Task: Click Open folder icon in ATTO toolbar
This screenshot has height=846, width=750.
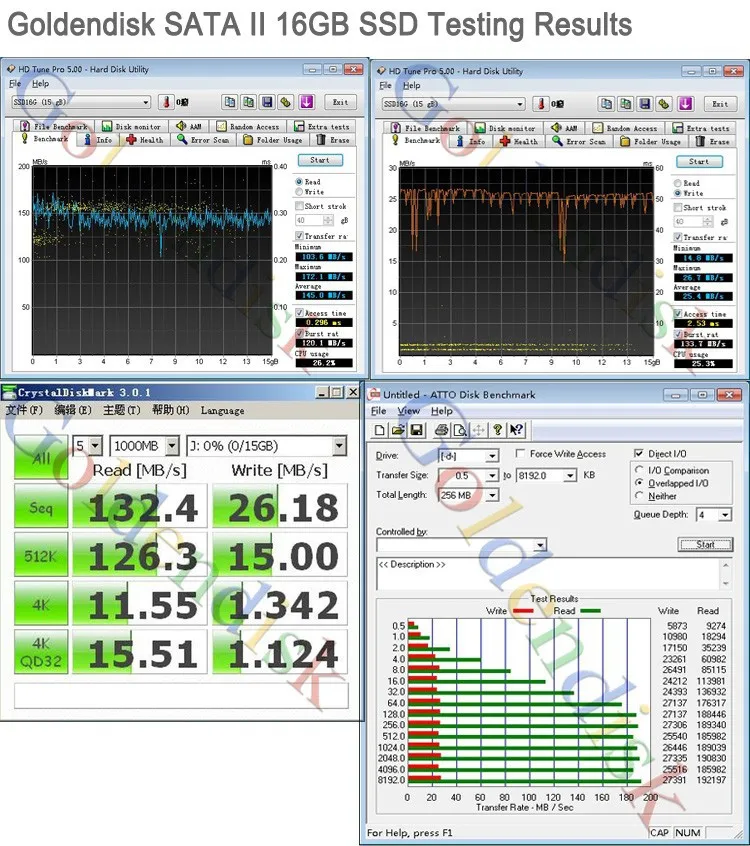Action: tap(398, 430)
